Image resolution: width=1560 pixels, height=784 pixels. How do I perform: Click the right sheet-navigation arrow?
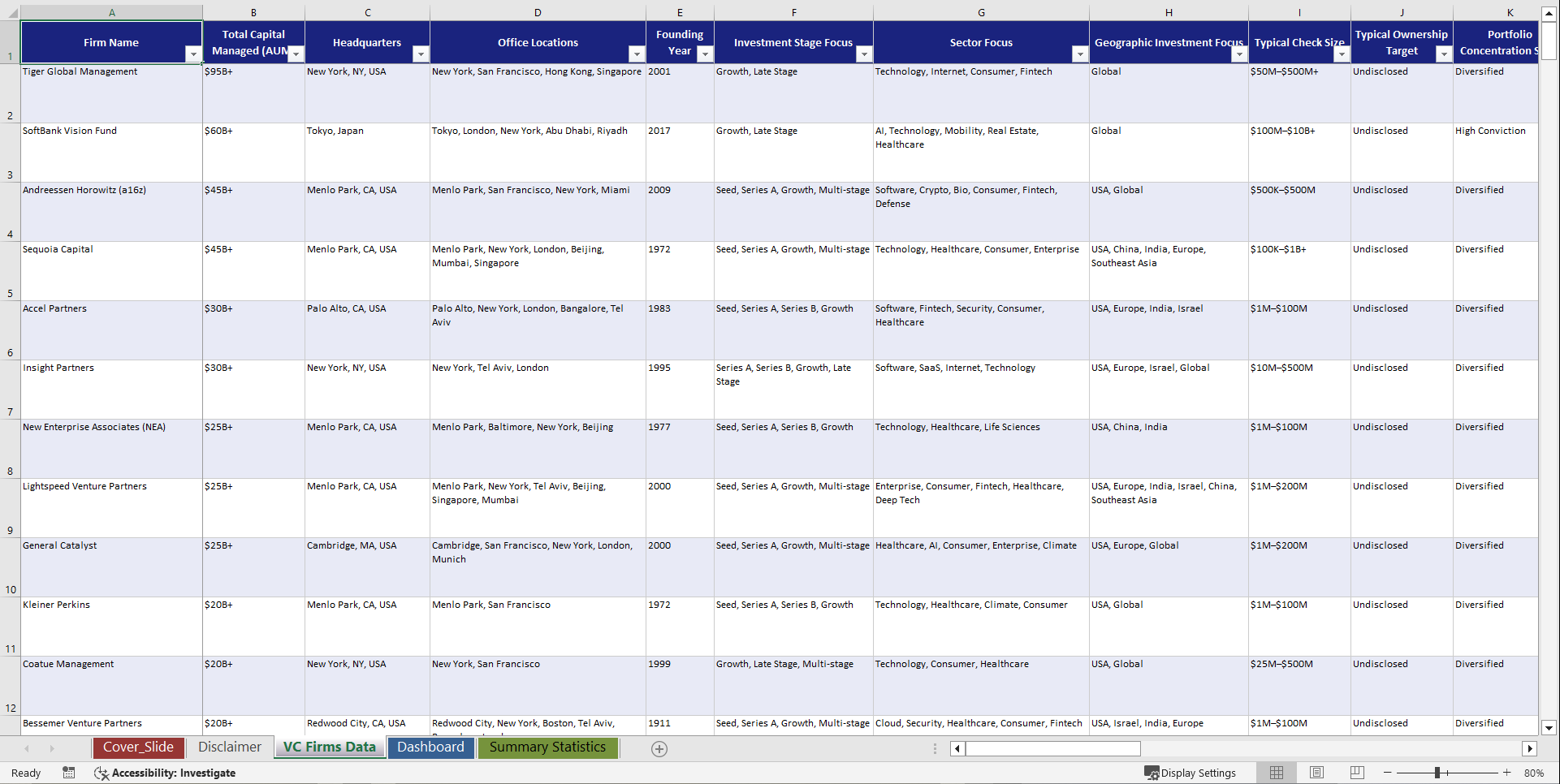click(x=52, y=749)
